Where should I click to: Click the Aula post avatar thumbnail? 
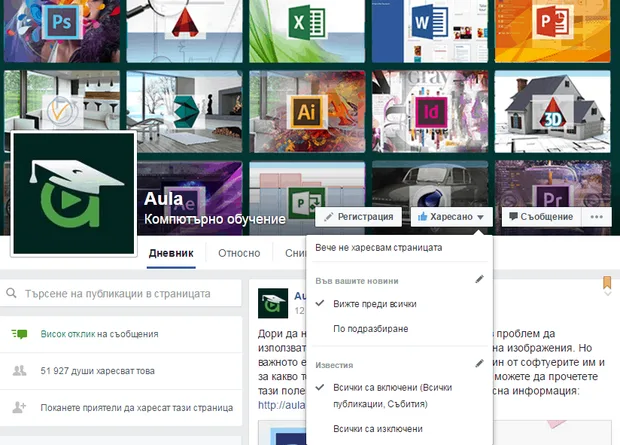(273, 303)
